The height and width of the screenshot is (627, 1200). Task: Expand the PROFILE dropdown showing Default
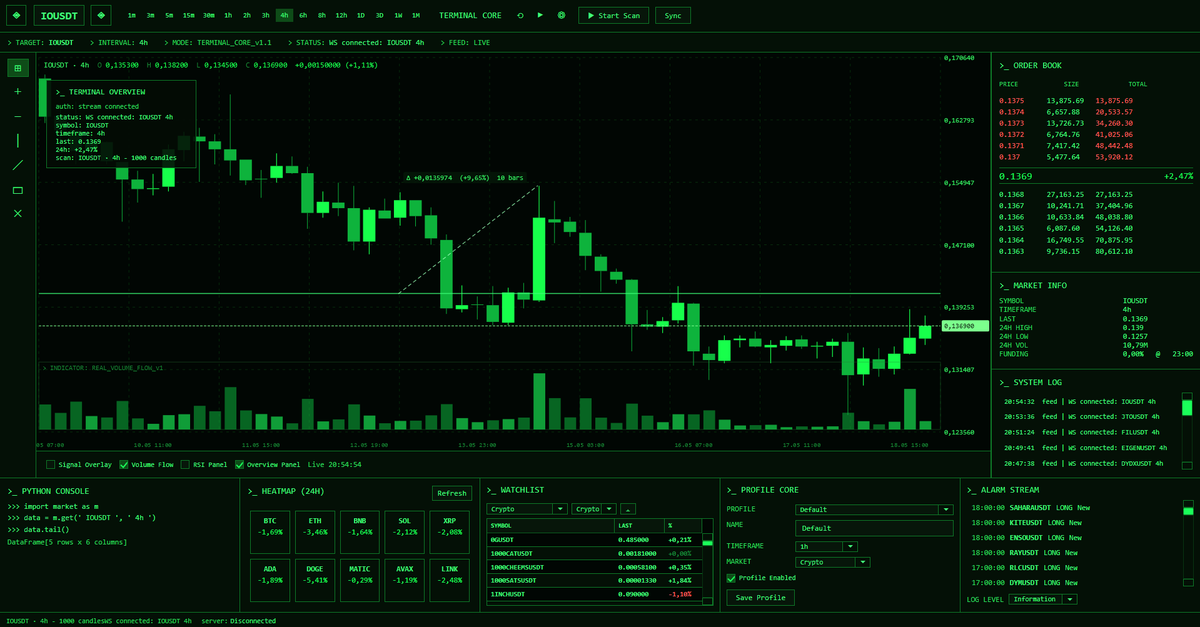[x=872, y=510]
